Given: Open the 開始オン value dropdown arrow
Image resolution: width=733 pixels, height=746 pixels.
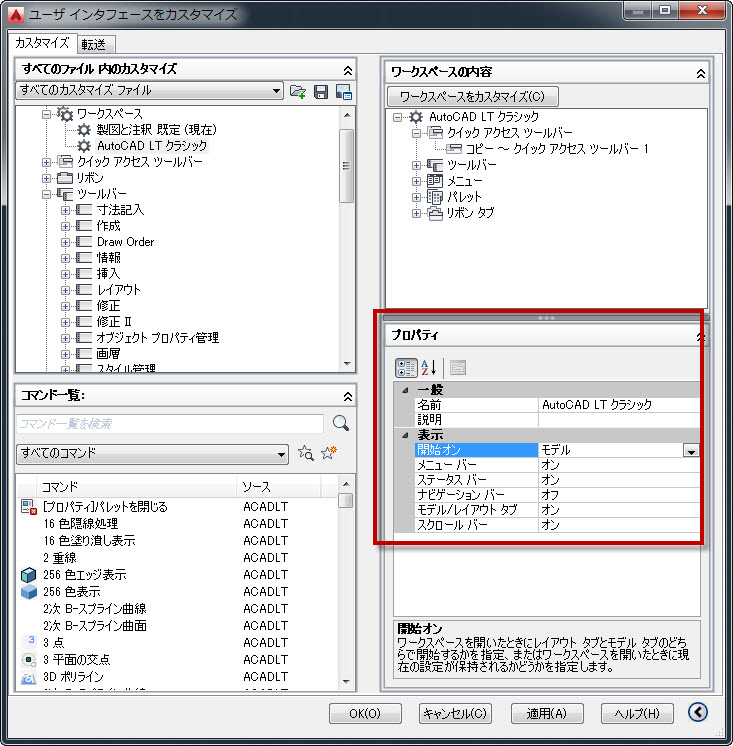Looking at the screenshot, I should (x=691, y=450).
